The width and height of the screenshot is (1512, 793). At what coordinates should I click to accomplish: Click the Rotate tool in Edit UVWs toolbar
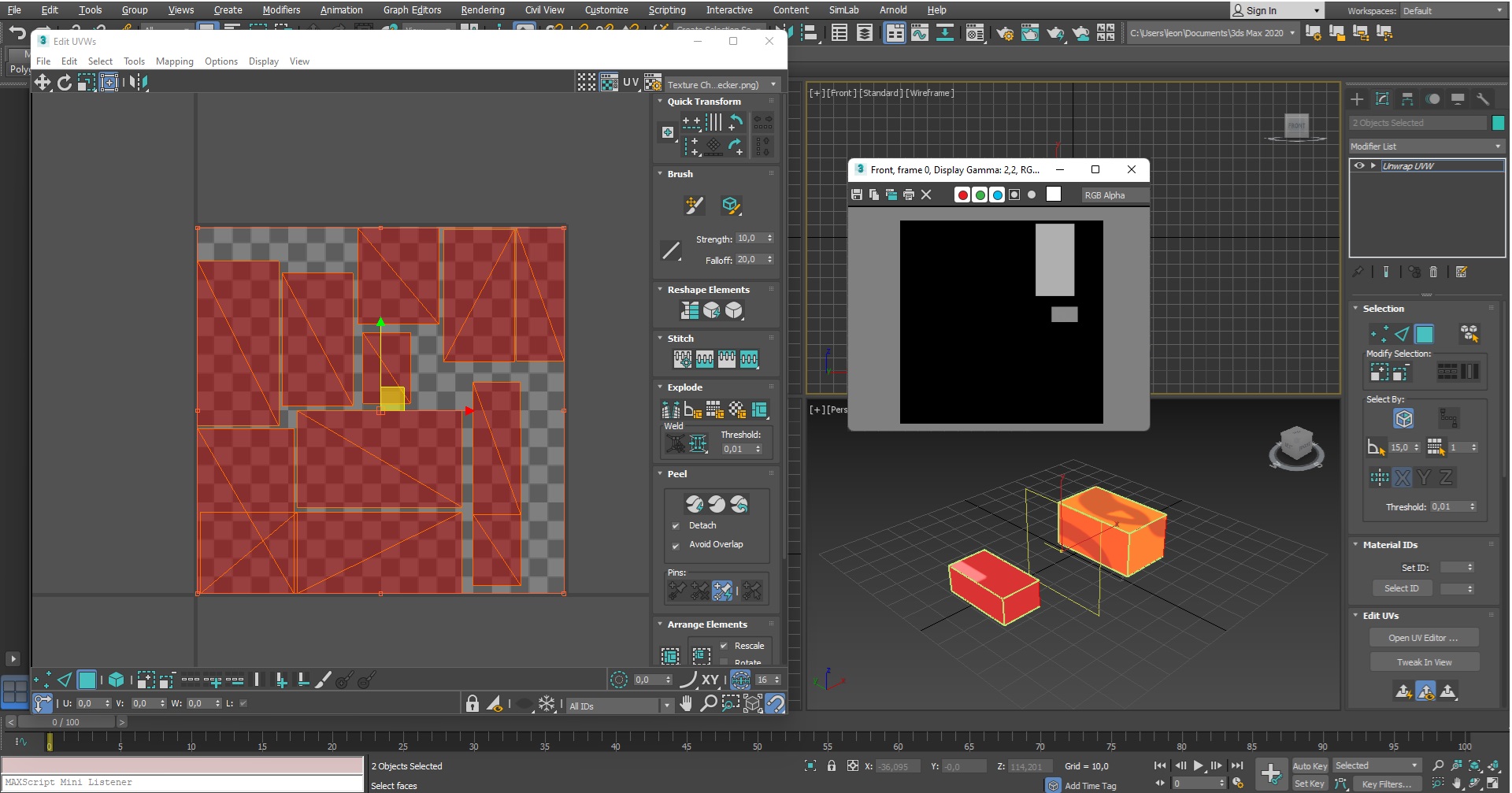point(65,83)
